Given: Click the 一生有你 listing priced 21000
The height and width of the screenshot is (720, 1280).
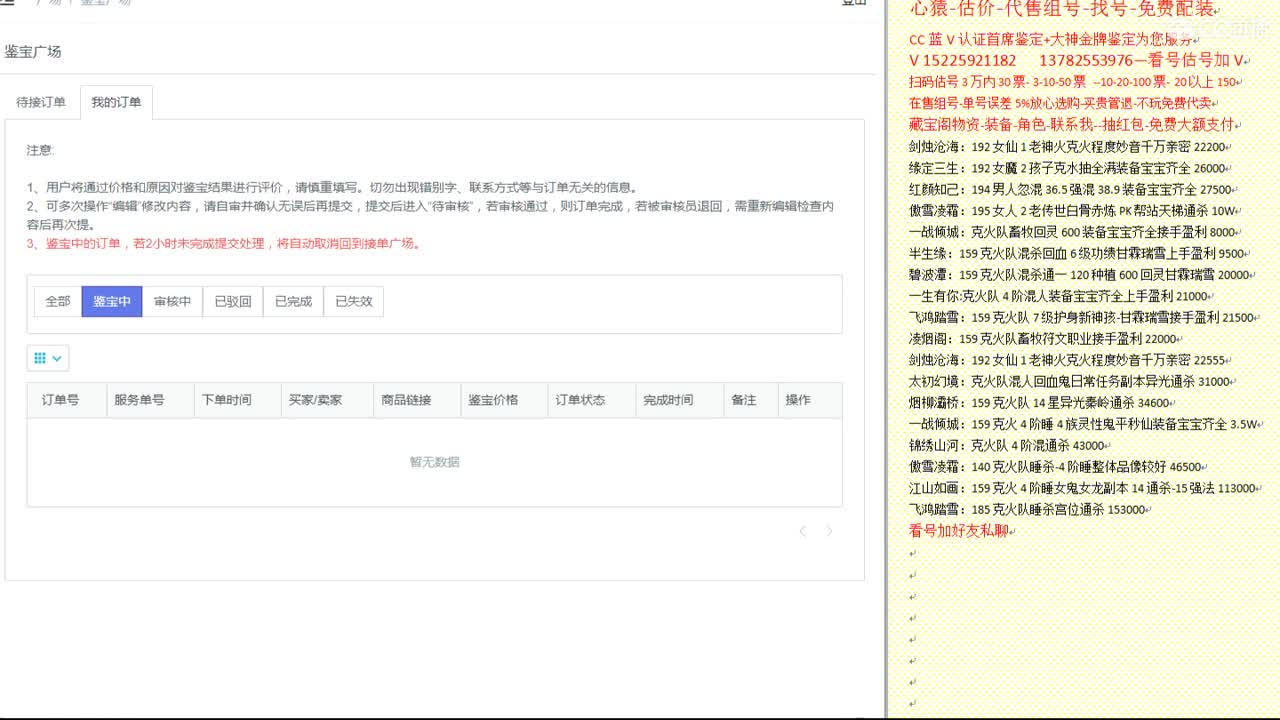Looking at the screenshot, I should click(1059, 297).
